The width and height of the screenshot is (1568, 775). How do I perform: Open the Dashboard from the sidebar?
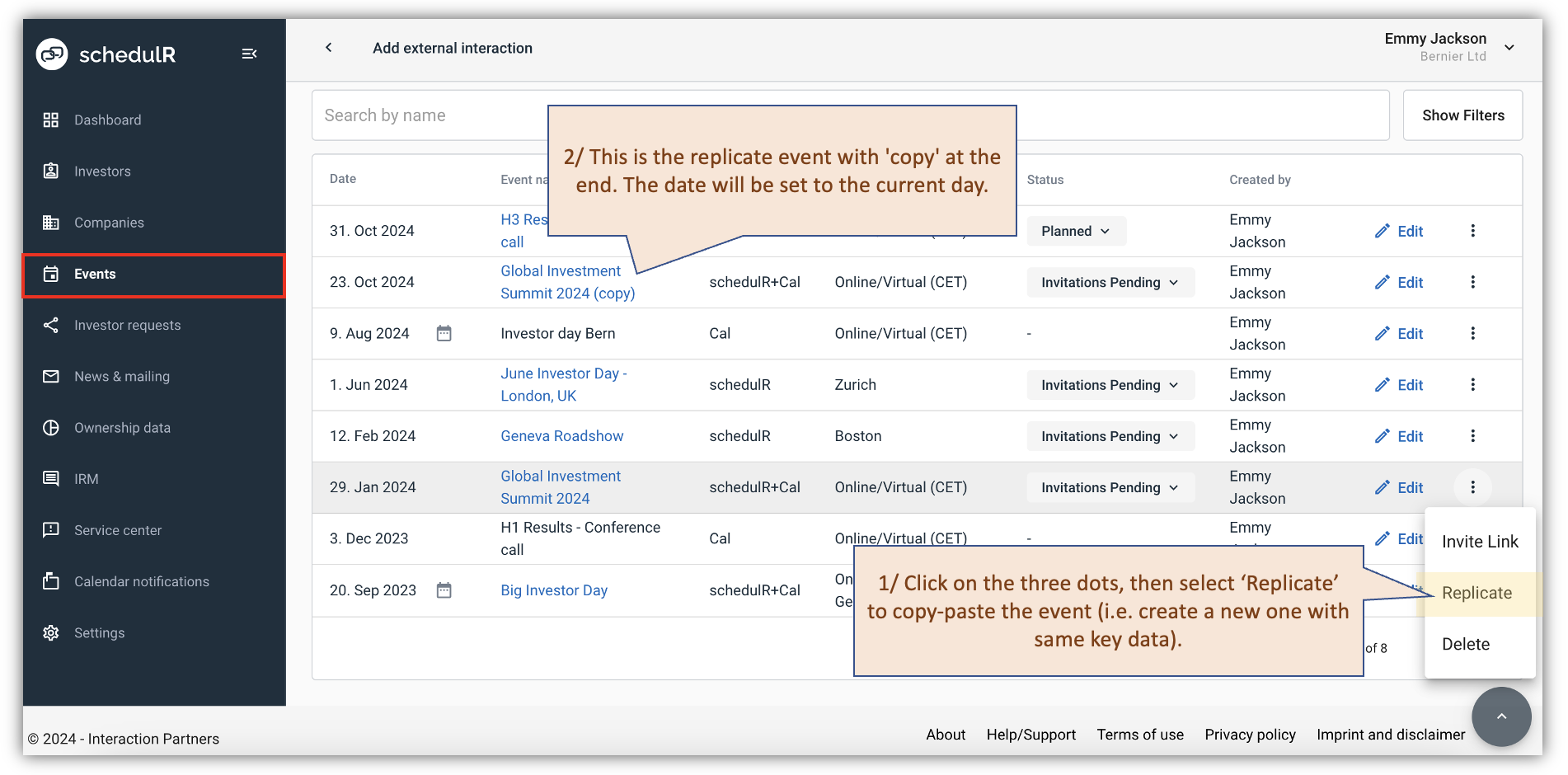tap(51, 120)
